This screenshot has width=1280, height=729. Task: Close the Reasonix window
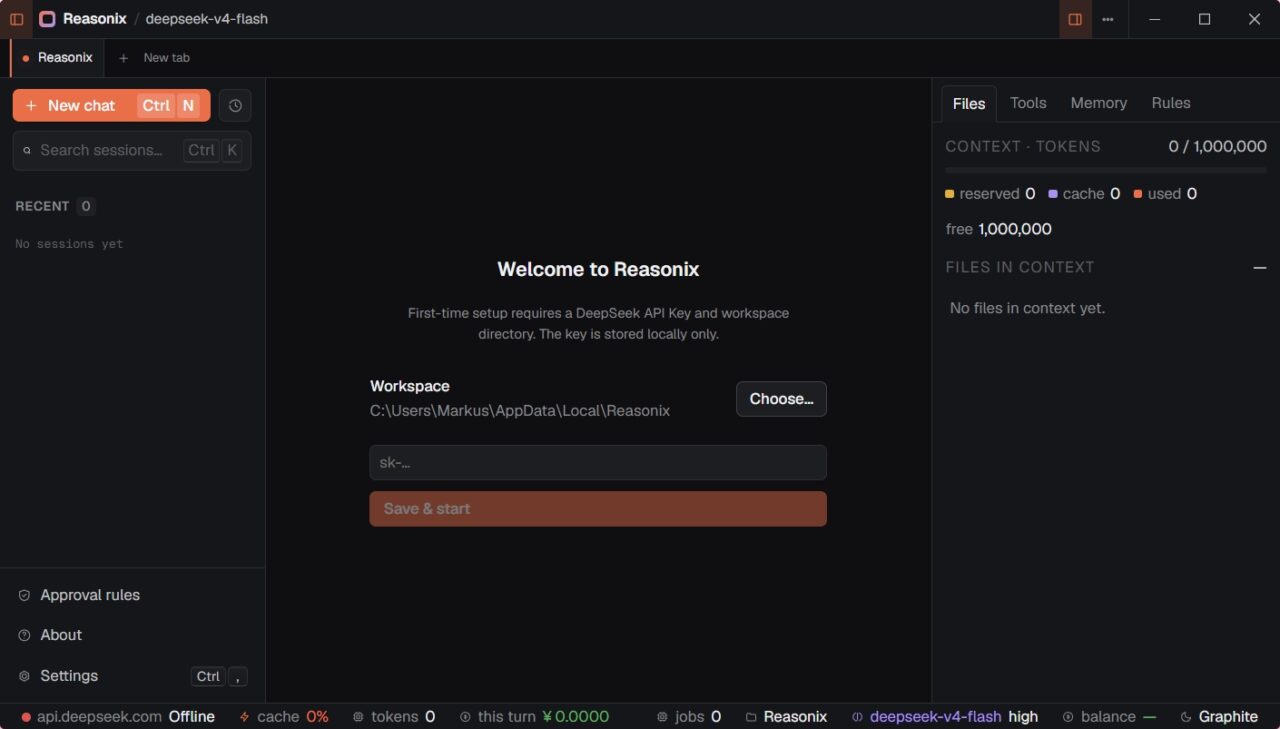coord(1255,19)
